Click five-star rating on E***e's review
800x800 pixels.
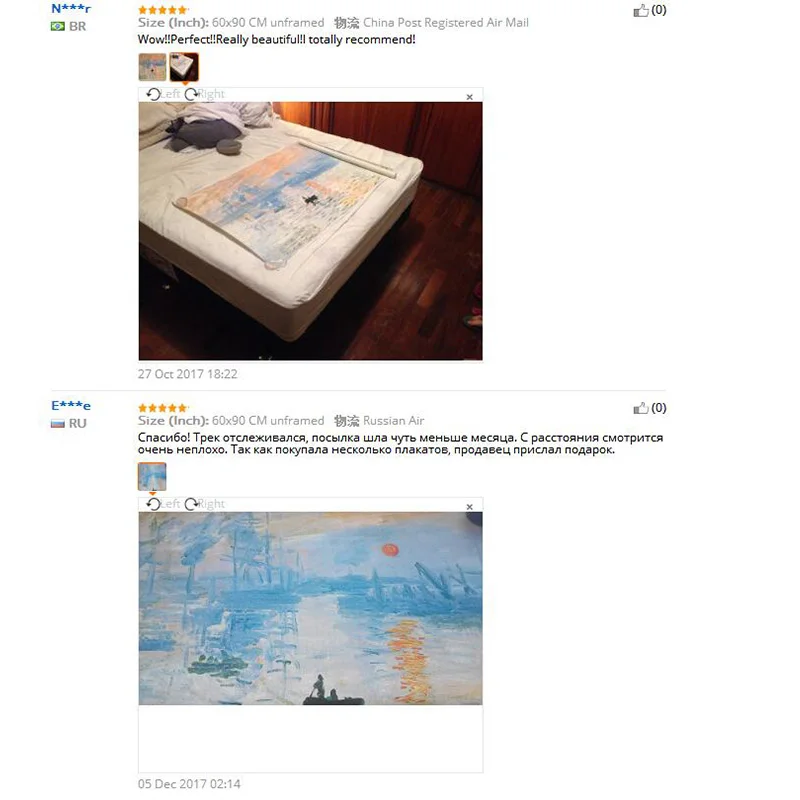point(163,408)
